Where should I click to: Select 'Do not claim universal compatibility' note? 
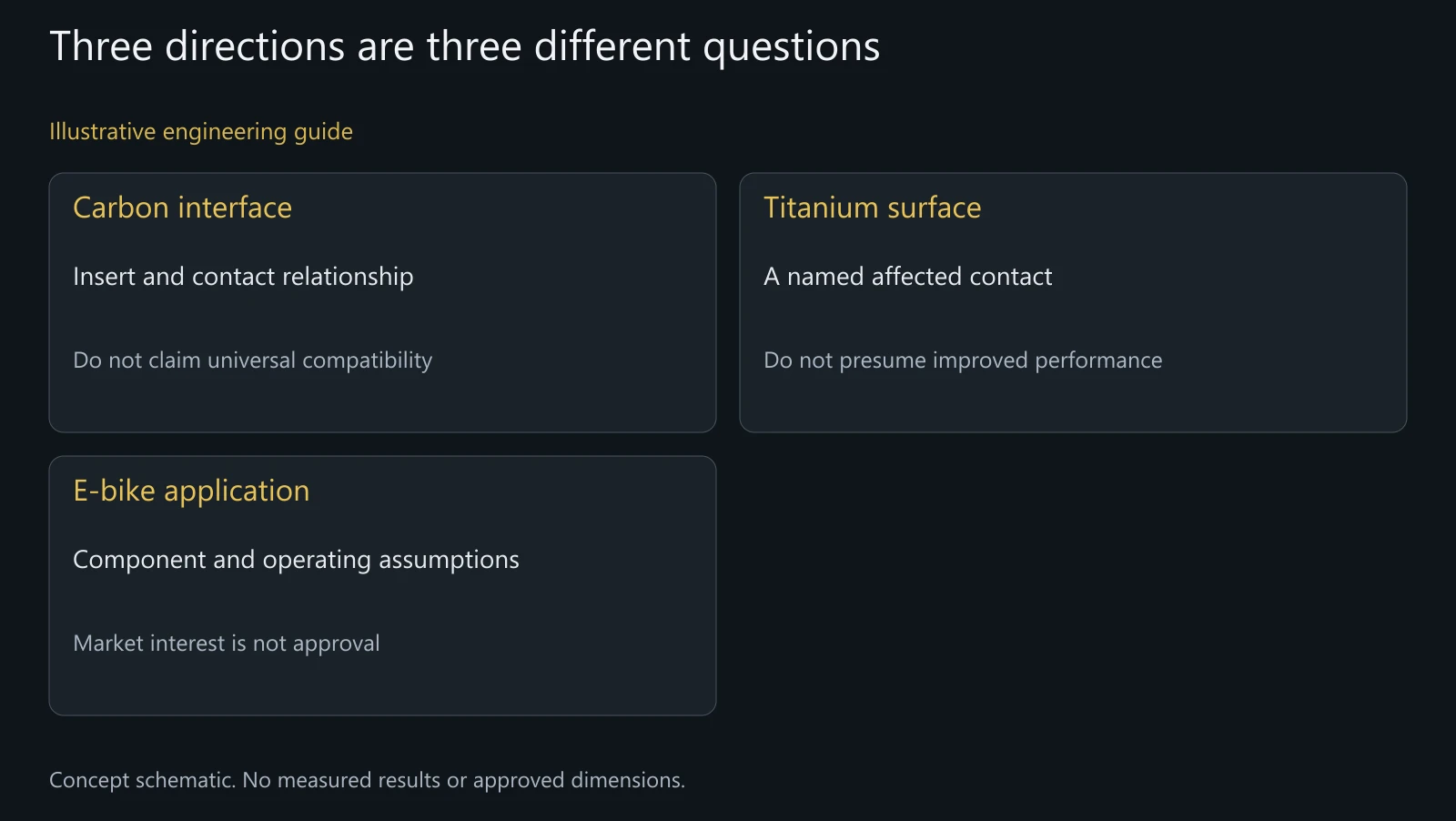point(253,360)
